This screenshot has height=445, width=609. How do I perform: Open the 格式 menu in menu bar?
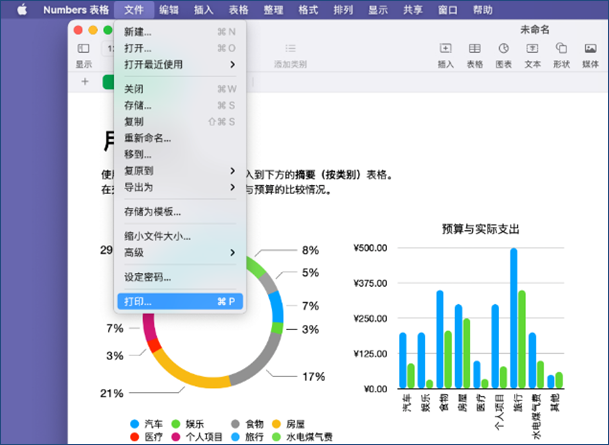308,10
